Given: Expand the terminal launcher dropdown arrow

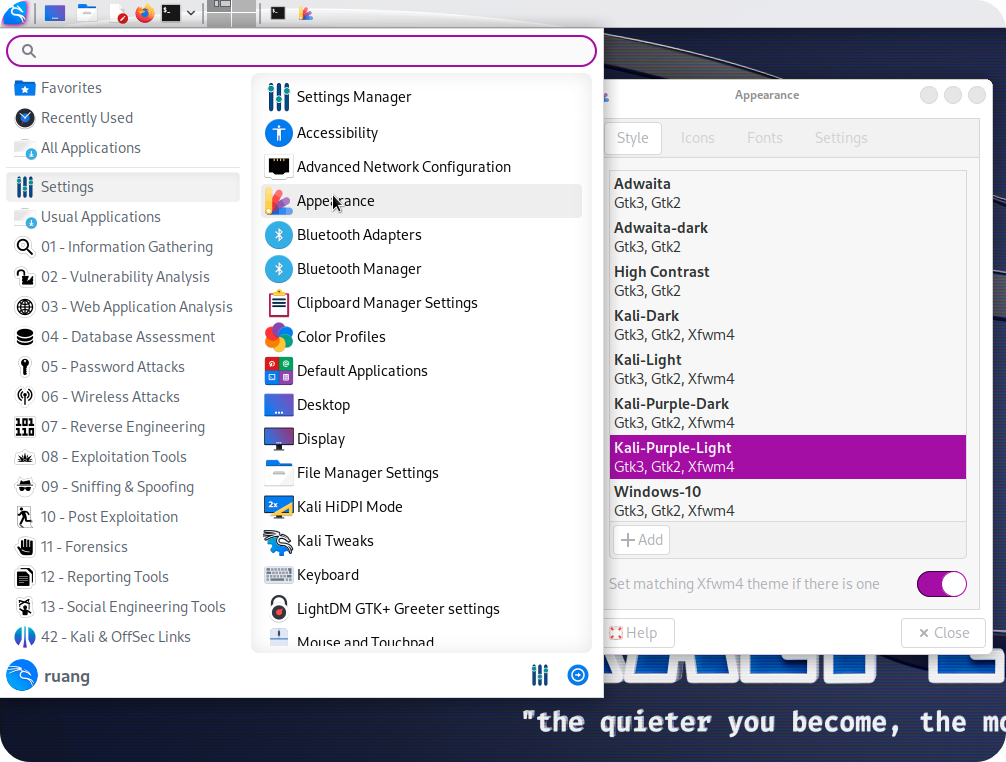Looking at the screenshot, I should [191, 13].
